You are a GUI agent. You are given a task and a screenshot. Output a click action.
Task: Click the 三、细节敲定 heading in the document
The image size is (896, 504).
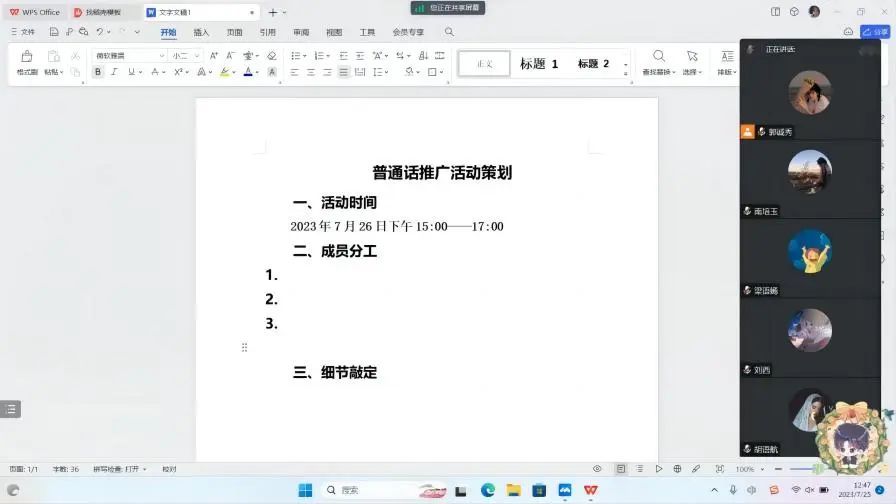click(x=335, y=372)
